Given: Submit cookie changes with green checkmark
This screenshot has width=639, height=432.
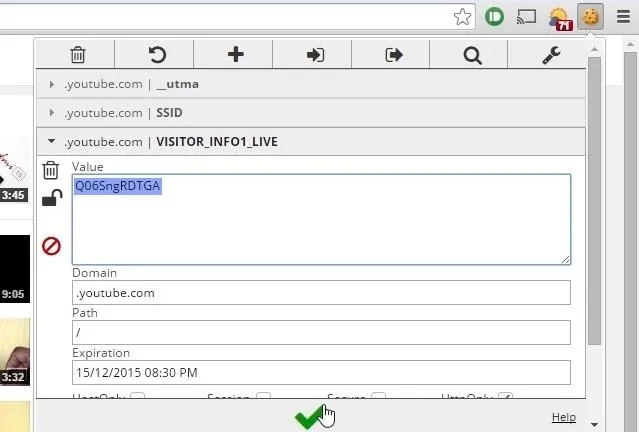Looking at the screenshot, I should [310, 417].
